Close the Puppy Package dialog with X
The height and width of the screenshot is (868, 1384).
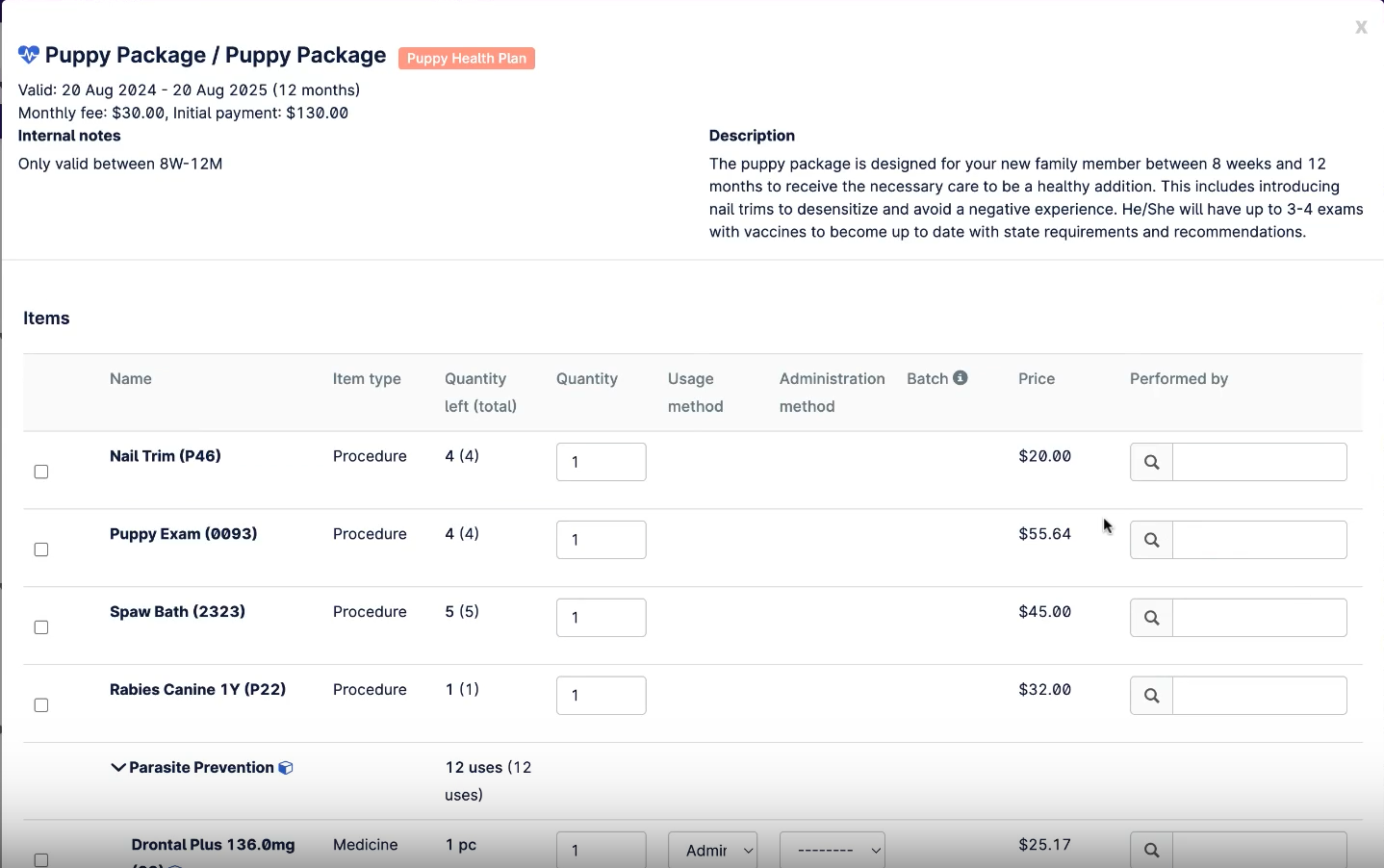click(1361, 27)
